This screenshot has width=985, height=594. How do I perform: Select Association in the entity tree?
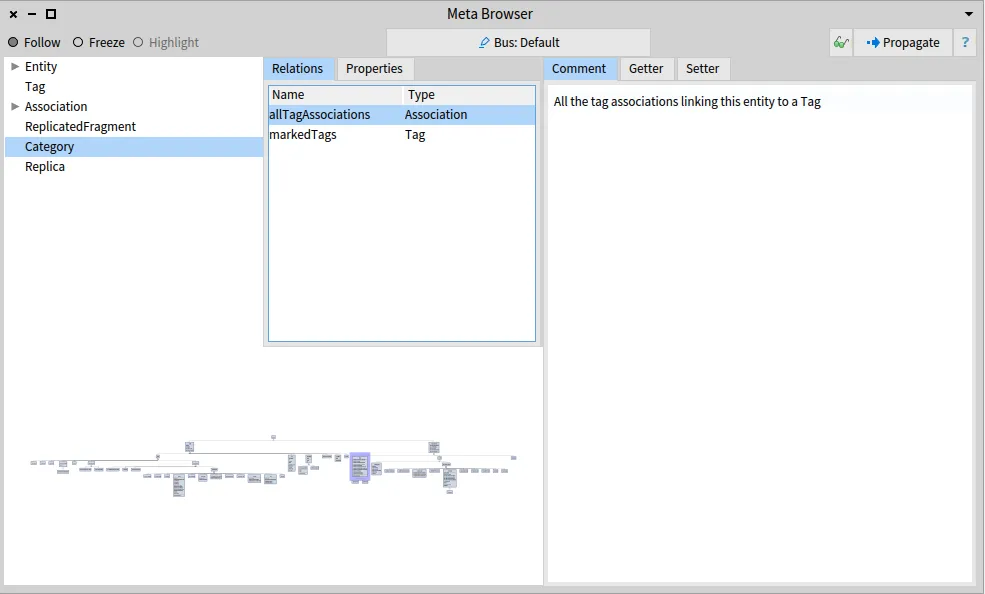click(x=56, y=107)
